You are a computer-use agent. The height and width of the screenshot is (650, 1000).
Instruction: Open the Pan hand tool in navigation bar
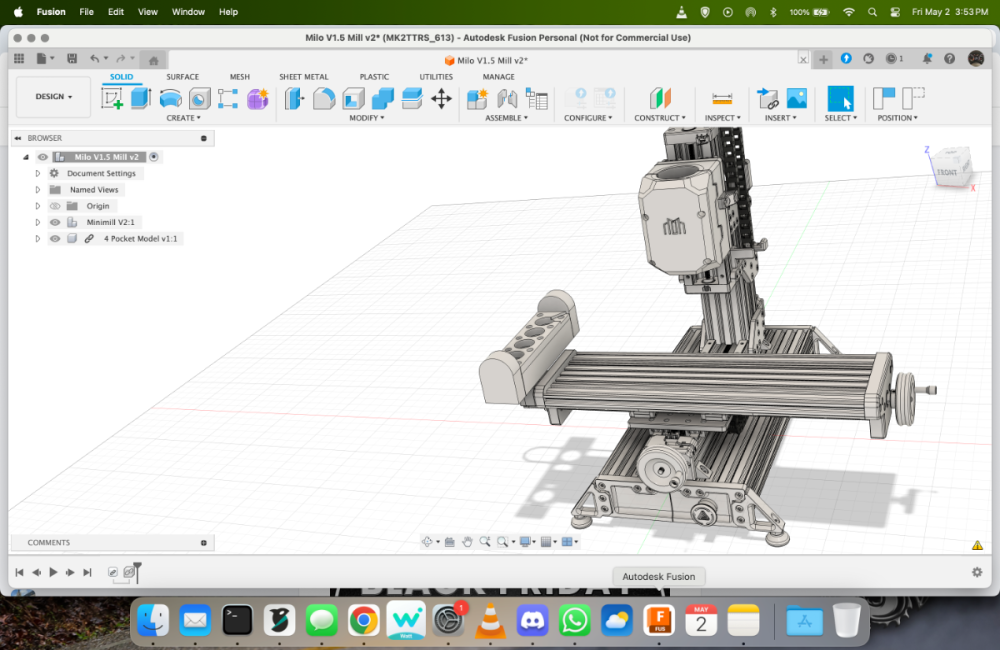pyautogui.click(x=467, y=542)
